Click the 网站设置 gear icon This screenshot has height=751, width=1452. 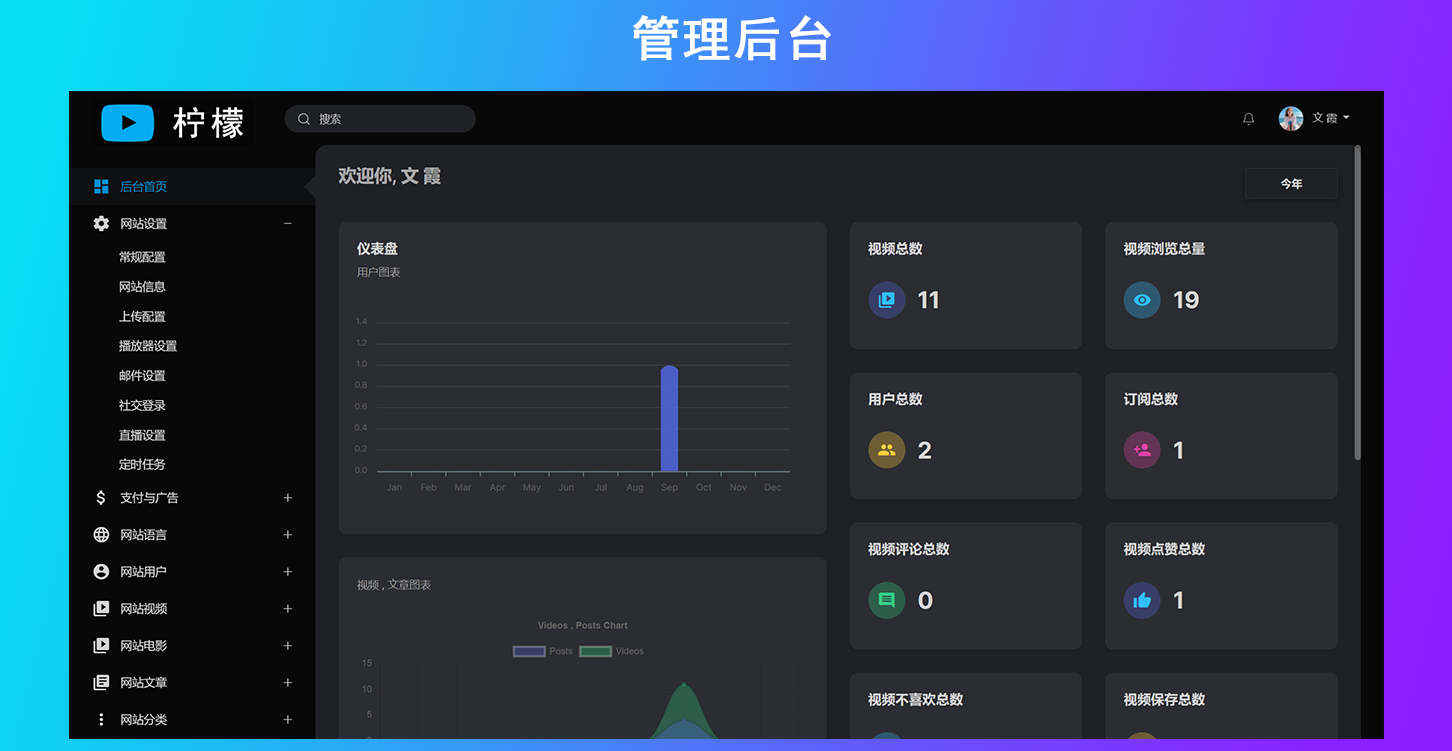tap(101, 224)
